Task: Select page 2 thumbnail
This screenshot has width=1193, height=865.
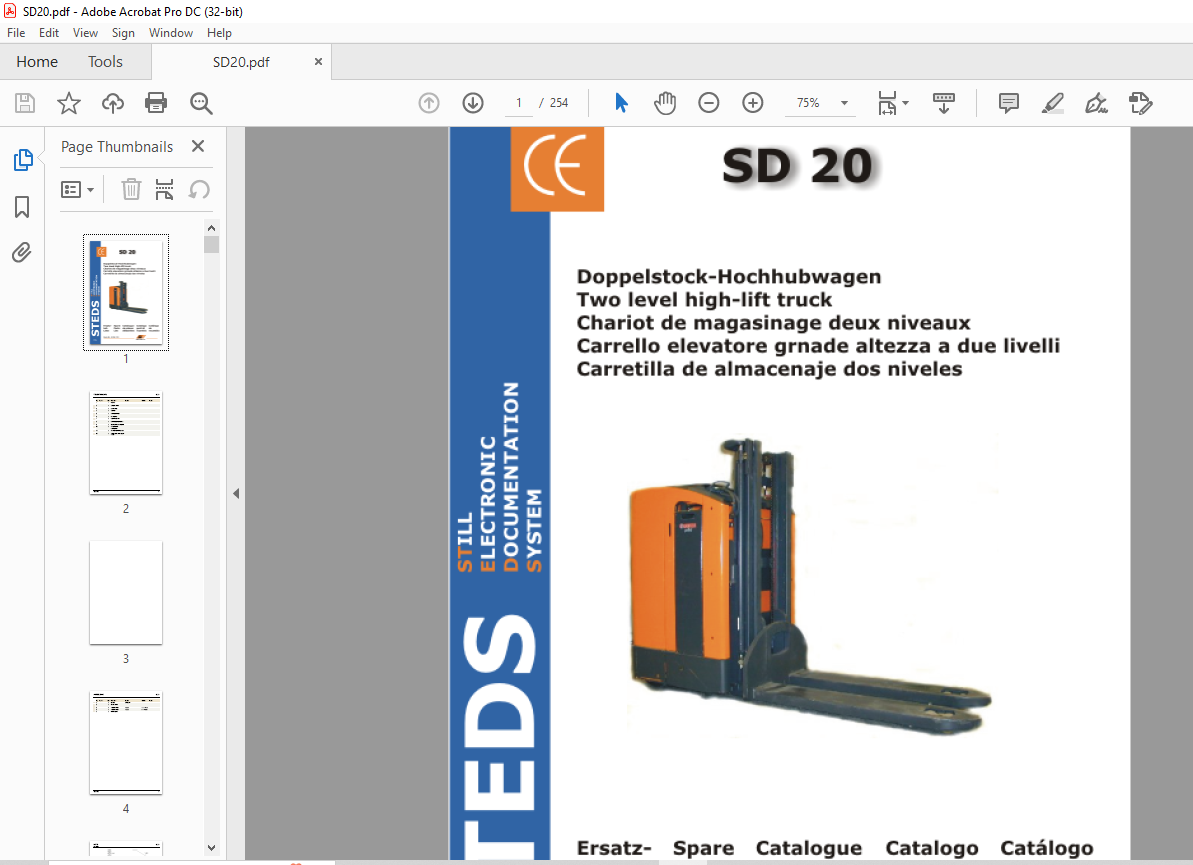Action: pyautogui.click(x=126, y=444)
